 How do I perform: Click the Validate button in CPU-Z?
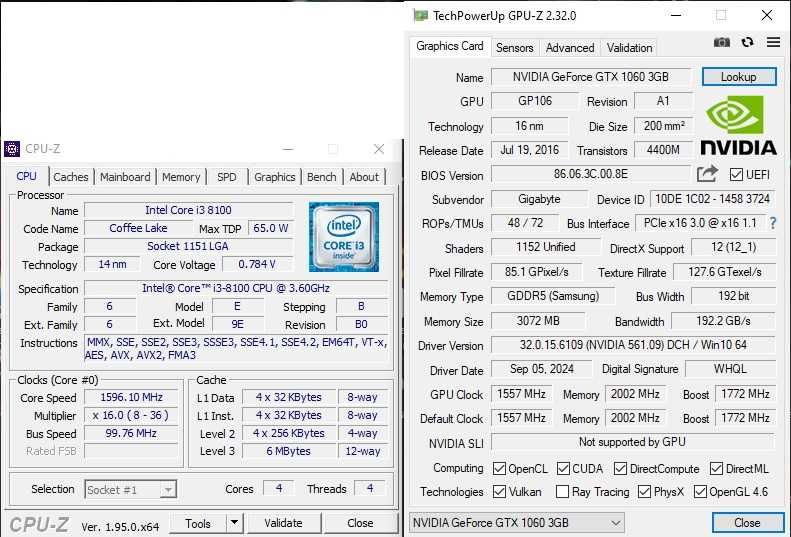click(x=283, y=523)
